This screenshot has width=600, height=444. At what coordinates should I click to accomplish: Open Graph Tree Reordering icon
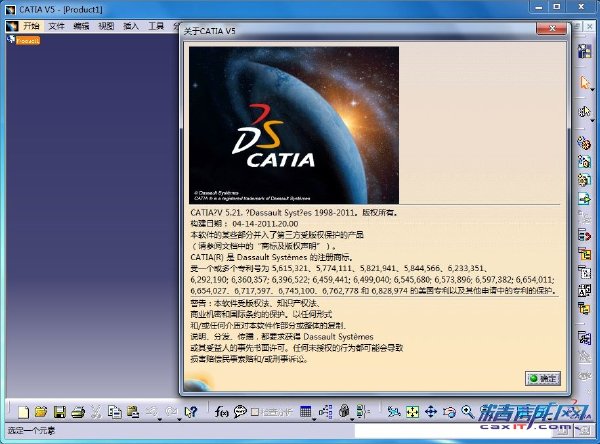pyautogui.click(x=584, y=253)
